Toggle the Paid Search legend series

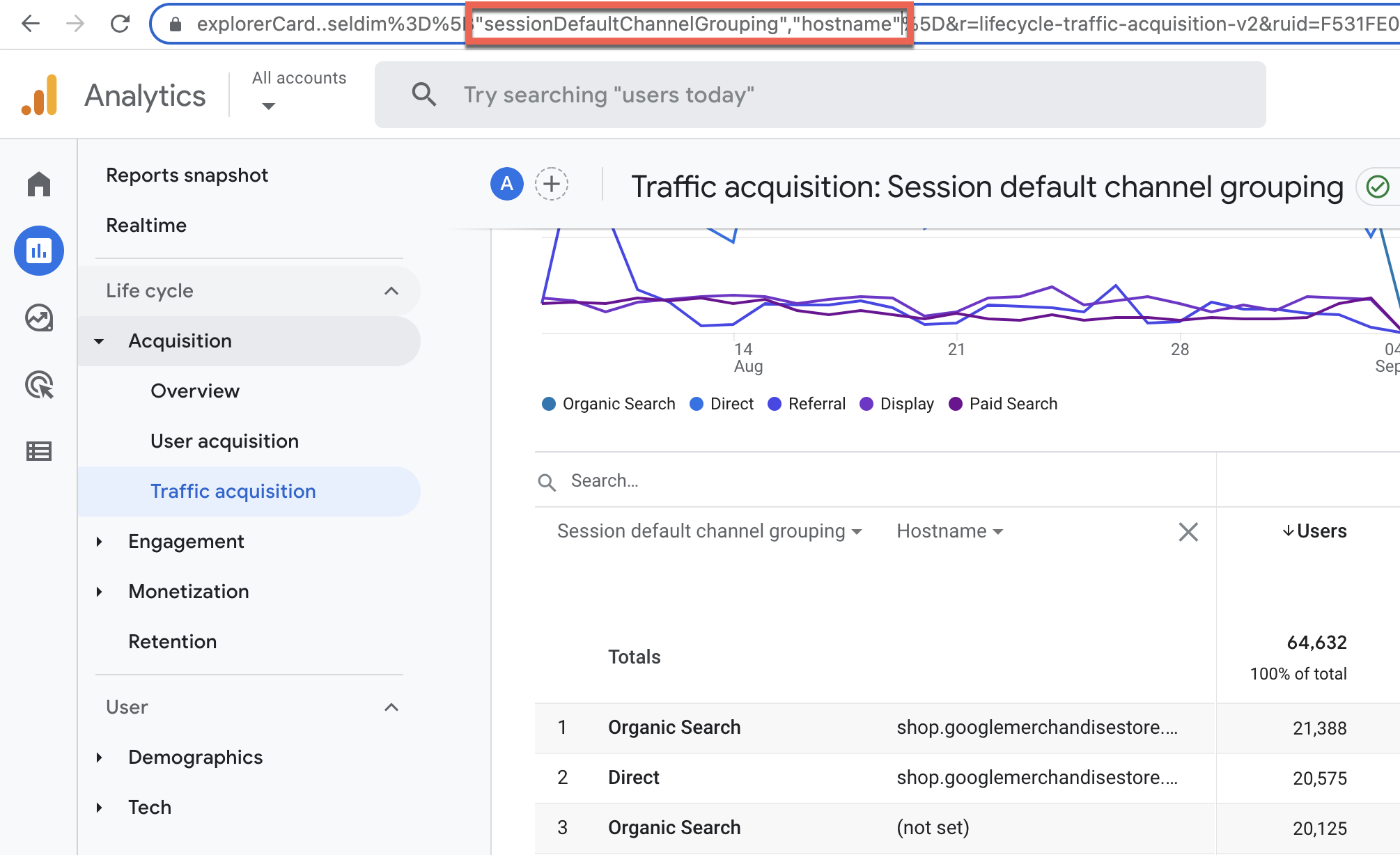[x=1003, y=404]
